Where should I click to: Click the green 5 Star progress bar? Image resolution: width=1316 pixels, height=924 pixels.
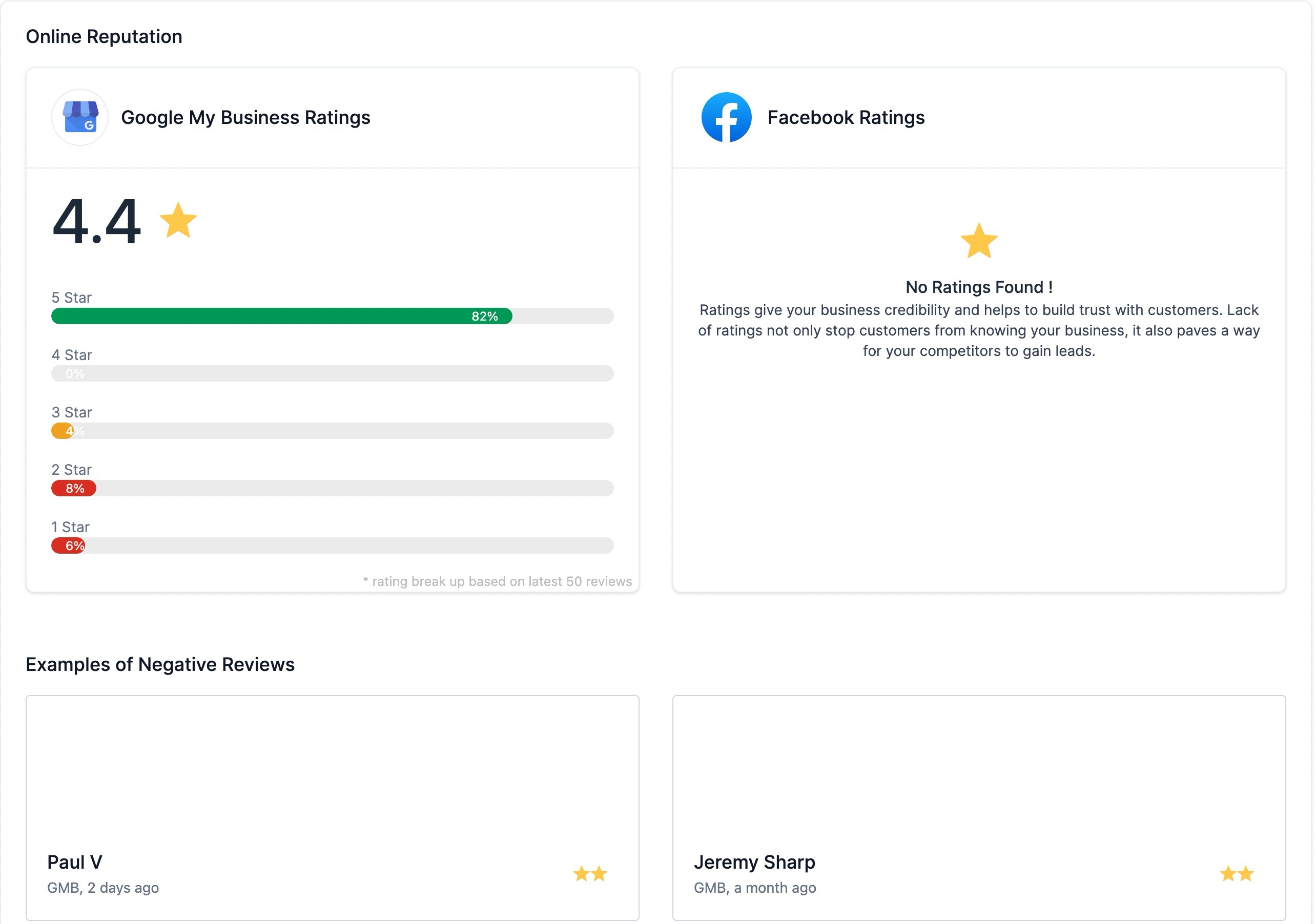point(281,316)
